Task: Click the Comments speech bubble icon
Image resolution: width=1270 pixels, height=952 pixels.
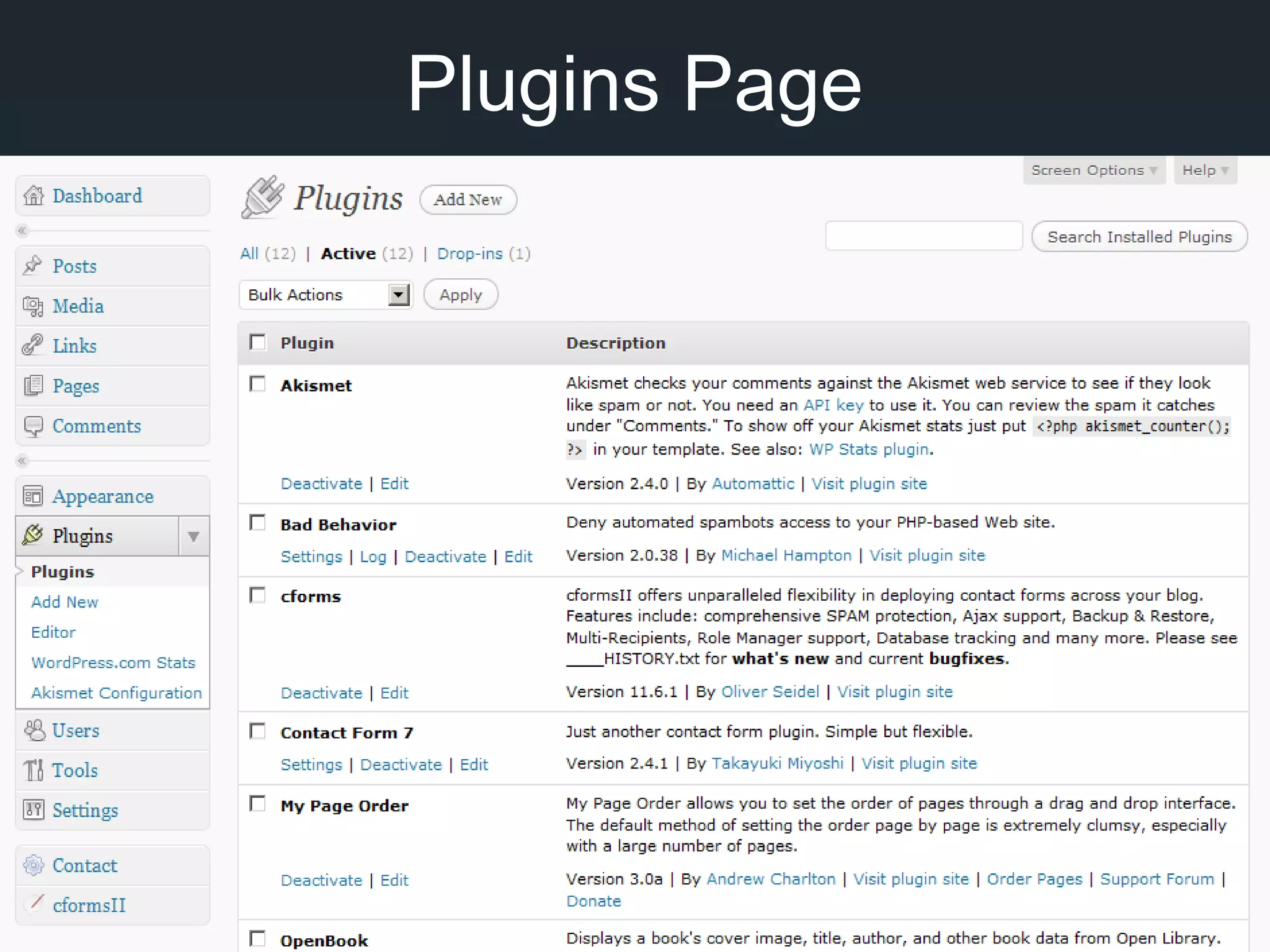Action: click(33, 426)
